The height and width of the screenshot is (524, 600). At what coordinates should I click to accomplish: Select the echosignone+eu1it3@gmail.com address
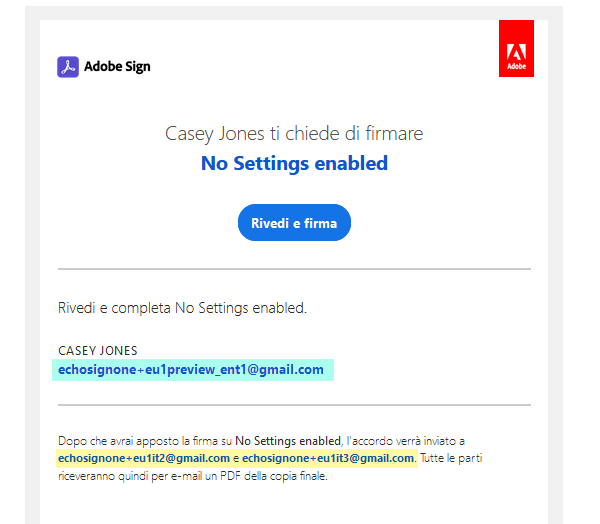[328, 457]
